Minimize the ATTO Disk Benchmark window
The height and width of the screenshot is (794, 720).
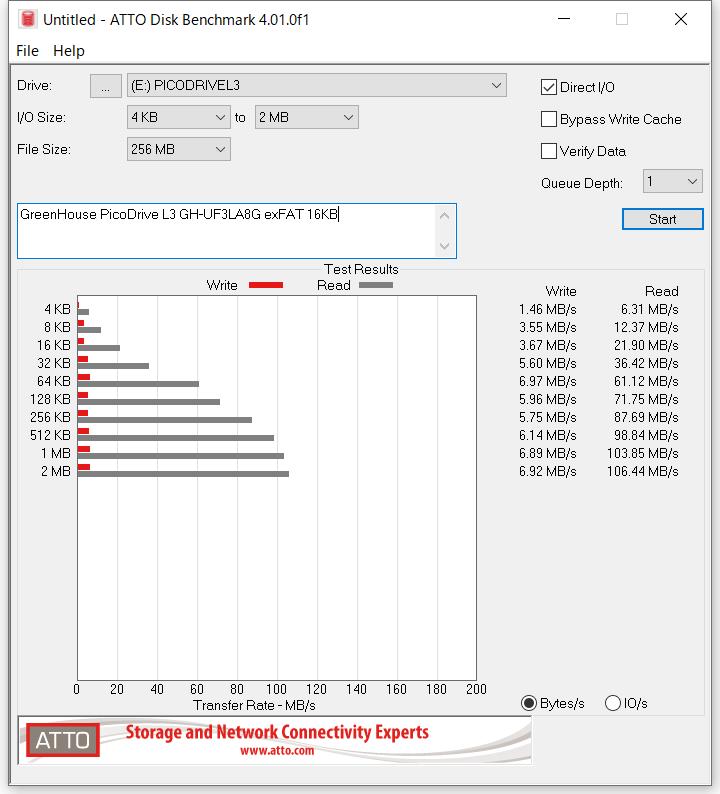click(564, 19)
